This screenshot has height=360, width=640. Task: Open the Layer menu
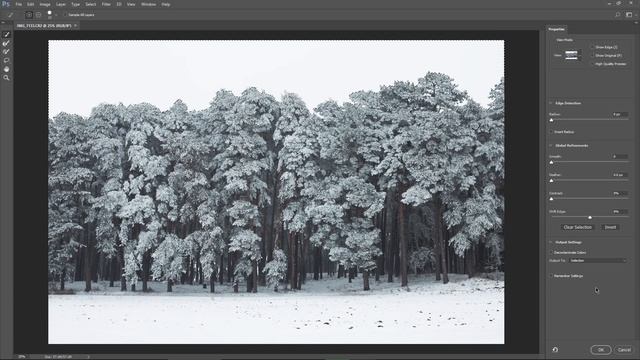tap(61, 4)
